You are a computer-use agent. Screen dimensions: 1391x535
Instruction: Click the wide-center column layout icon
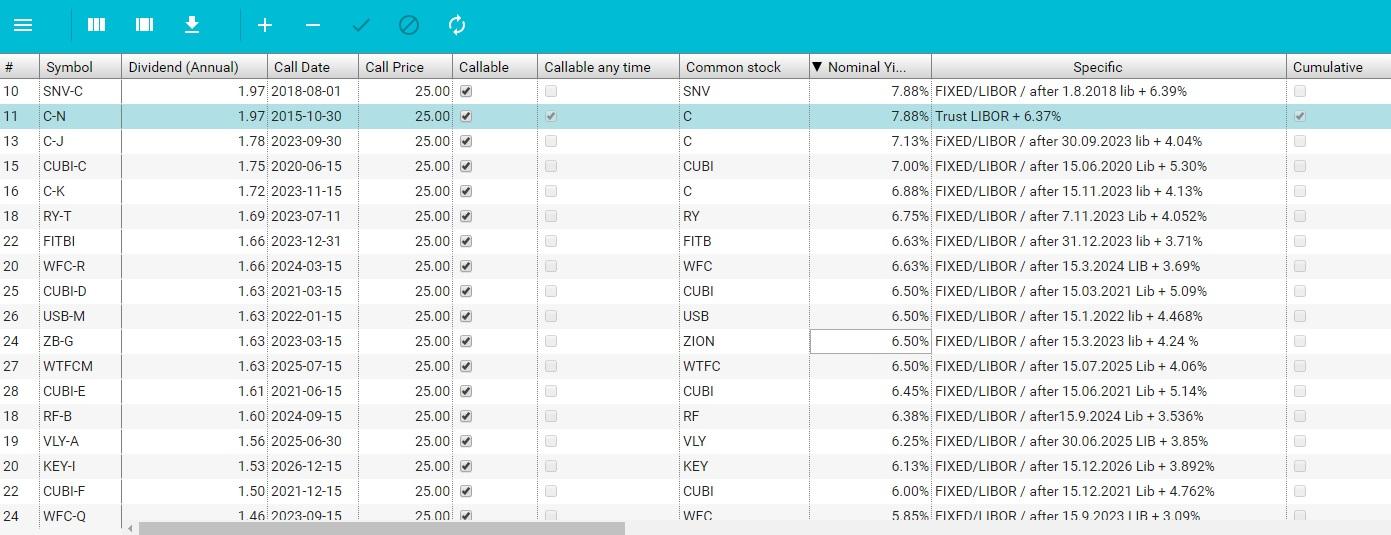144,25
